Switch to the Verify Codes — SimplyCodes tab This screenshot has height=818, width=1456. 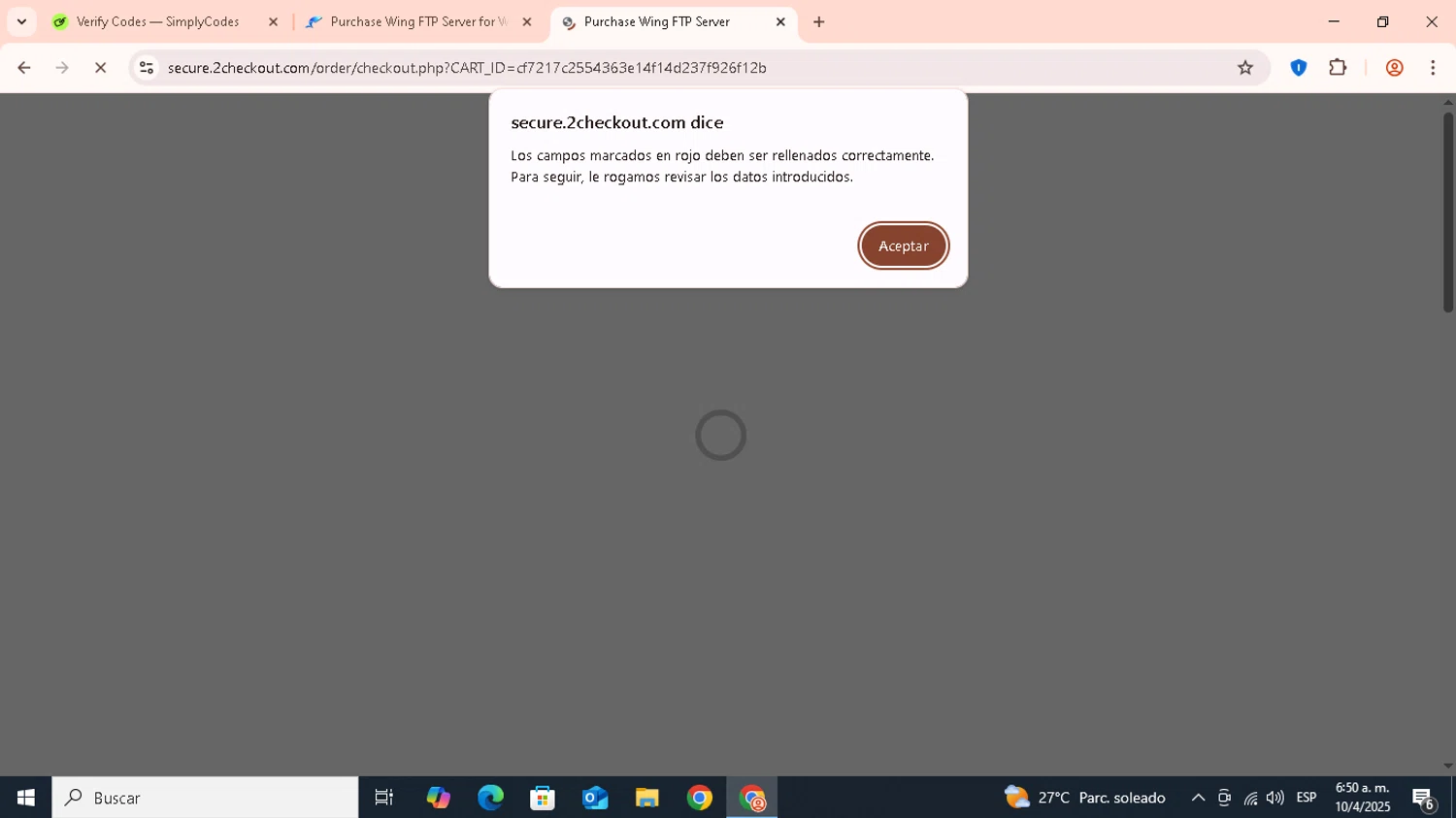(x=155, y=21)
